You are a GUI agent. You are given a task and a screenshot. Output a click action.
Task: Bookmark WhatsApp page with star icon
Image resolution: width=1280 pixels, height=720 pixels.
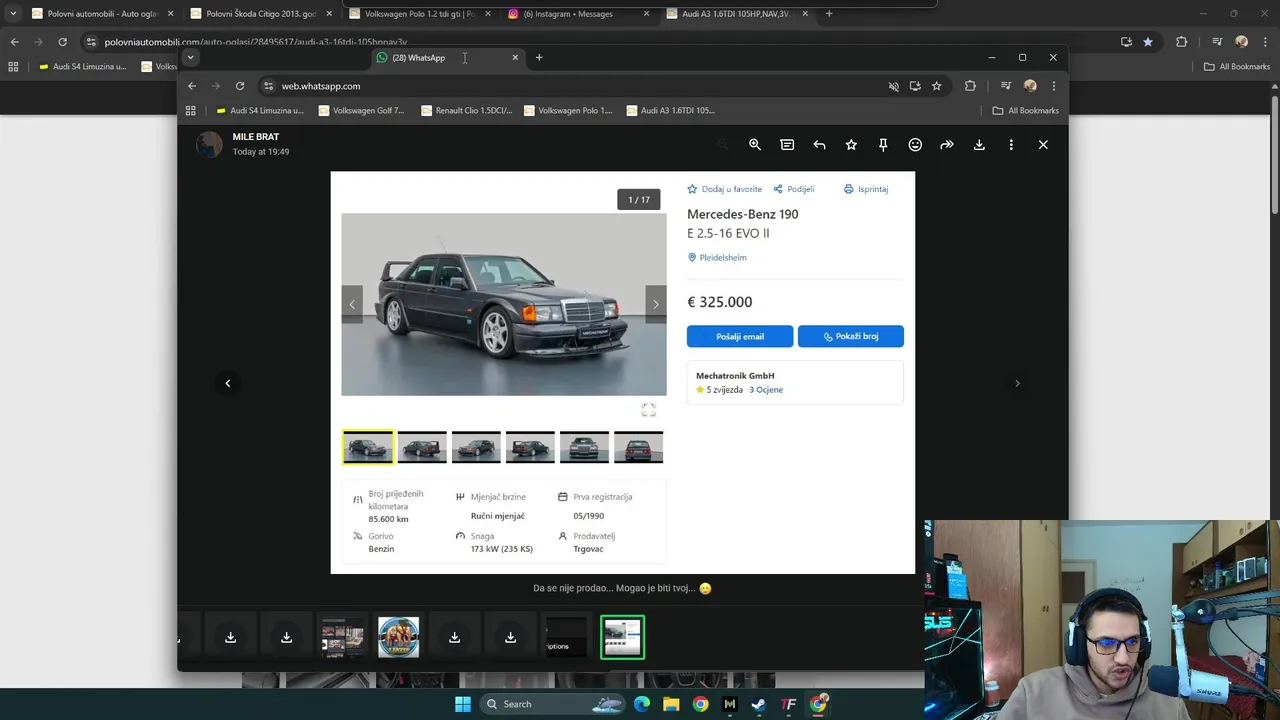click(x=937, y=86)
